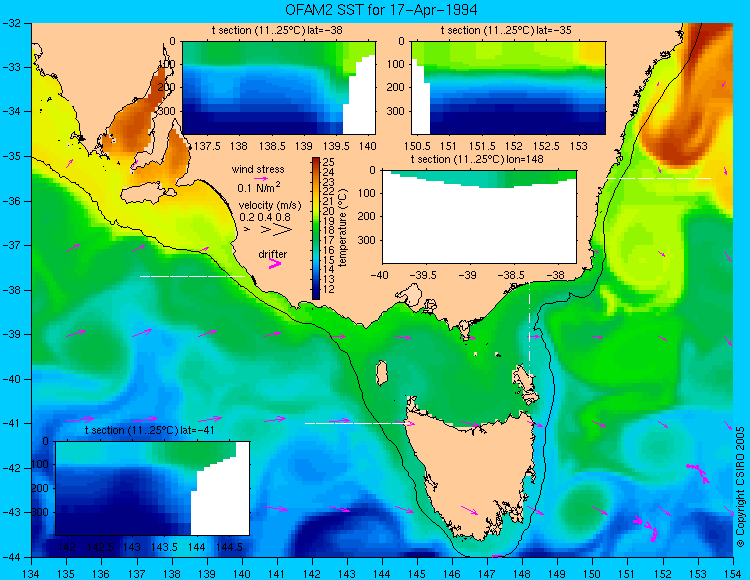Click "139.5" on the lat=-38 inset axis
Image resolution: width=750 pixels, height=580 pixels.
click(x=336, y=146)
